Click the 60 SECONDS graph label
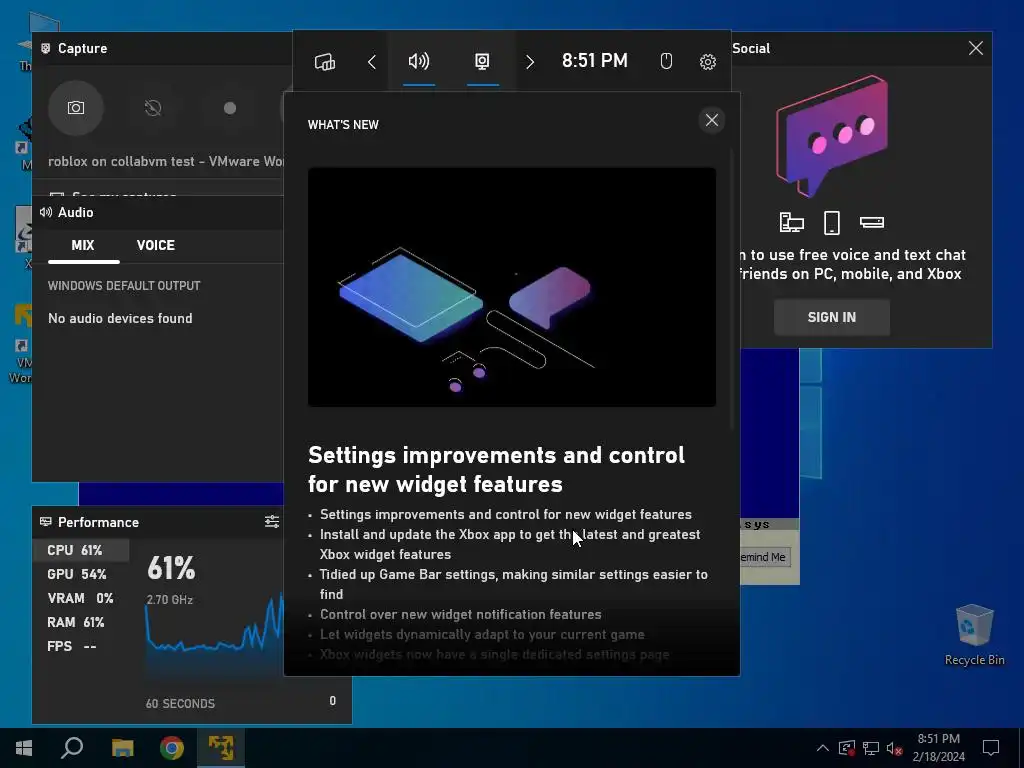1024x768 pixels. click(180, 704)
